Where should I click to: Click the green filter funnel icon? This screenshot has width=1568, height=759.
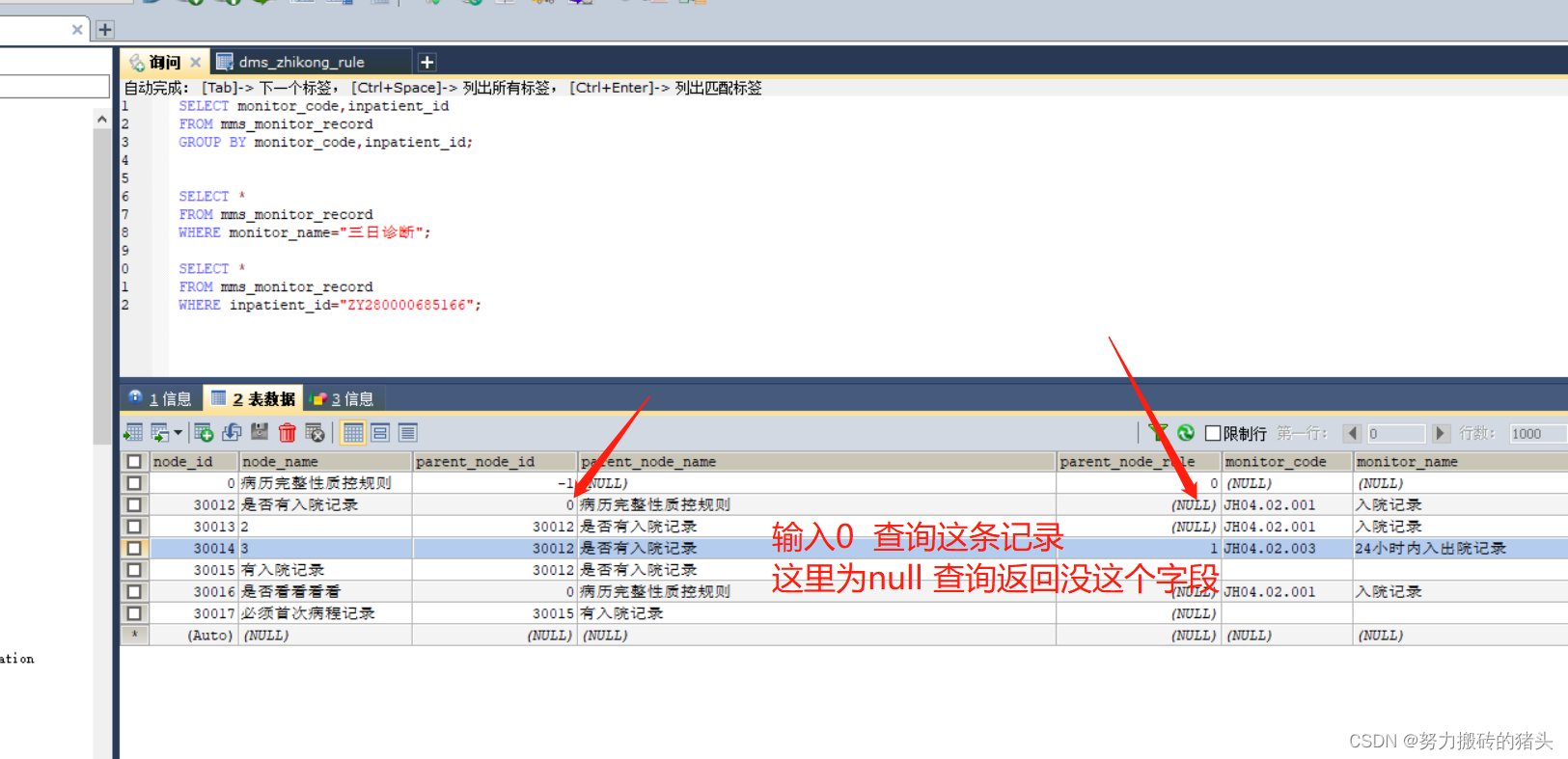point(1158,433)
